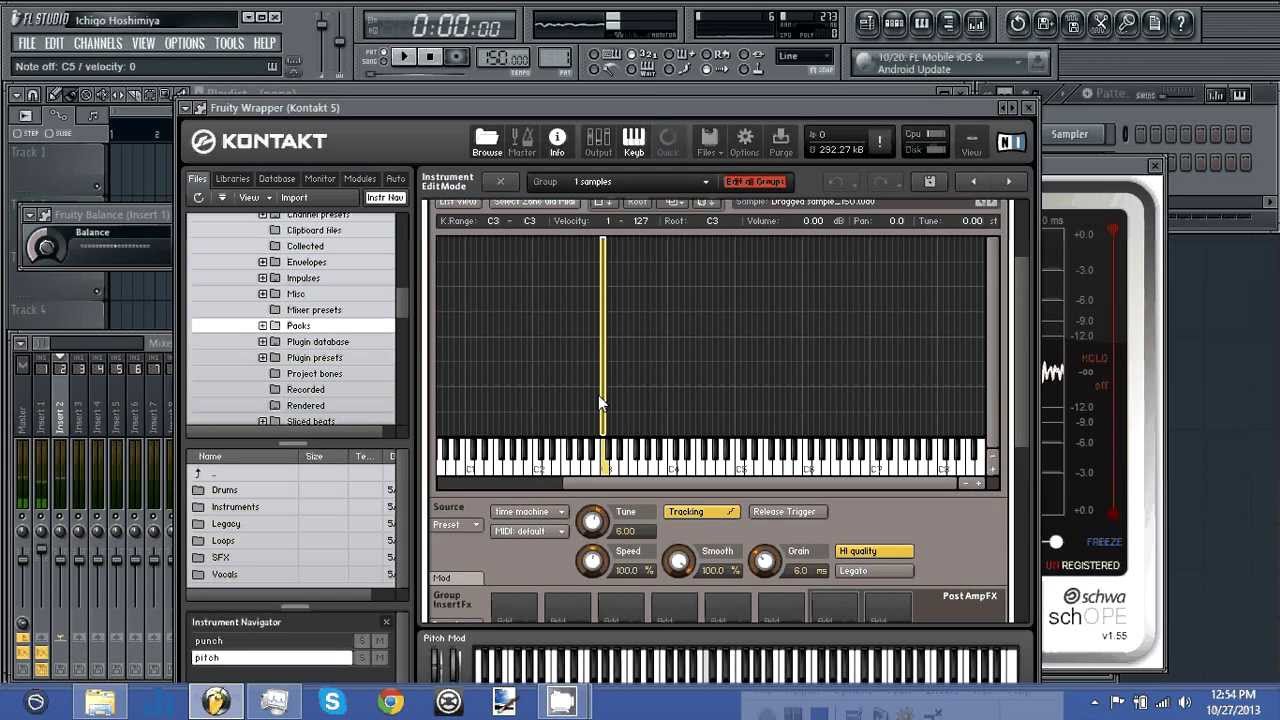Save the instrument with the disk icon
This screenshot has width=1280, height=720.
point(929,181)
